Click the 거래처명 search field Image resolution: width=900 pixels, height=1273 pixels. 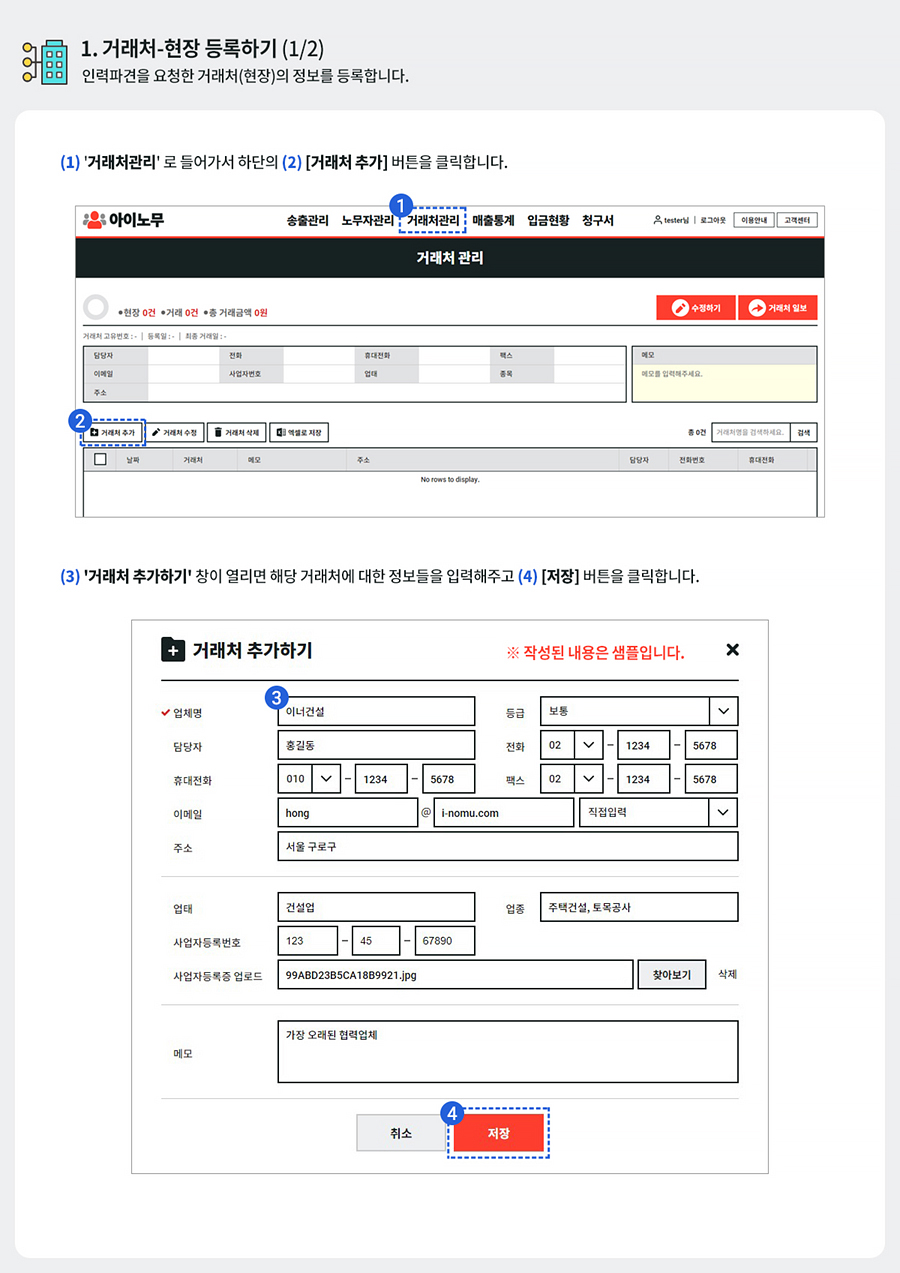pos(749,433)
